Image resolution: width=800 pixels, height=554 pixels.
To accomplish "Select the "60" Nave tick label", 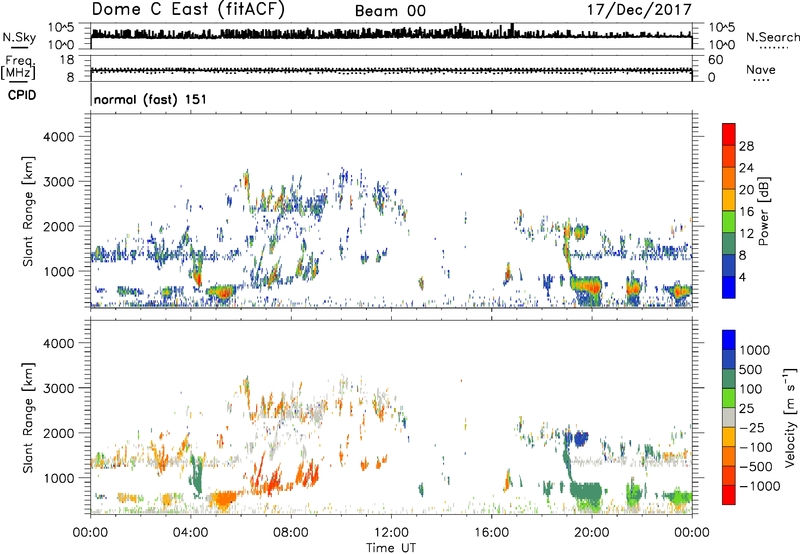I will pyautogui.click(x=715, y=60).
